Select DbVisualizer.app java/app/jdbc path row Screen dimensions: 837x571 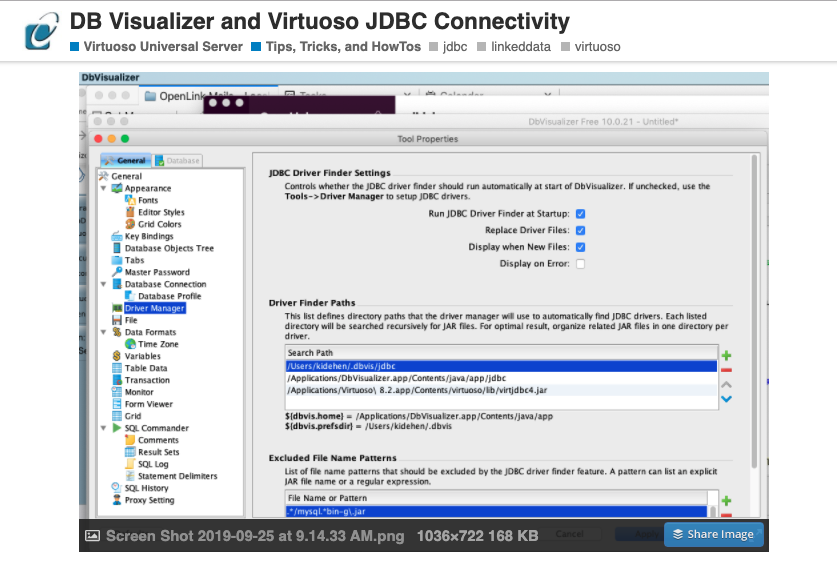pyautogui.click(x=501, y=378)
